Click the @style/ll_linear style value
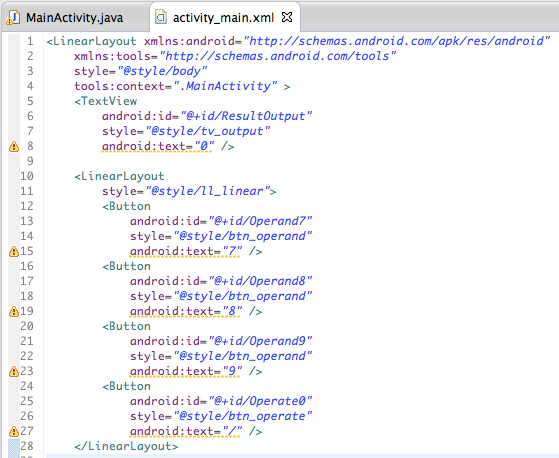This screenshot has width=559, height=458. [x=207, y=191]
